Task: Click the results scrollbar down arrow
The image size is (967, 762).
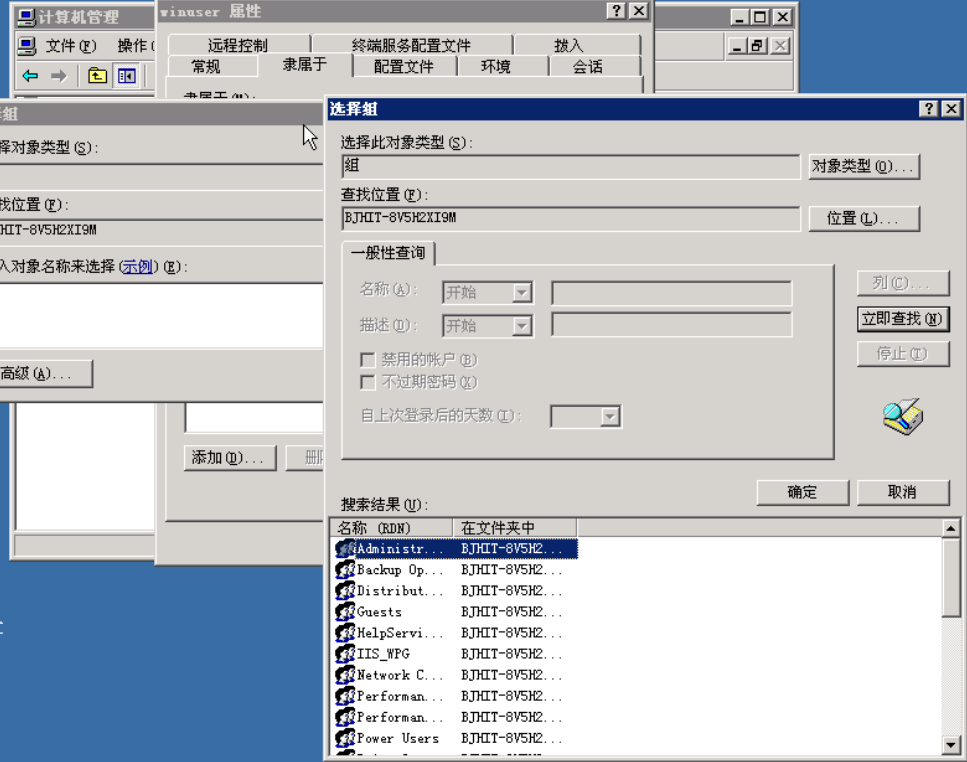Action: (x=950, y=745)
